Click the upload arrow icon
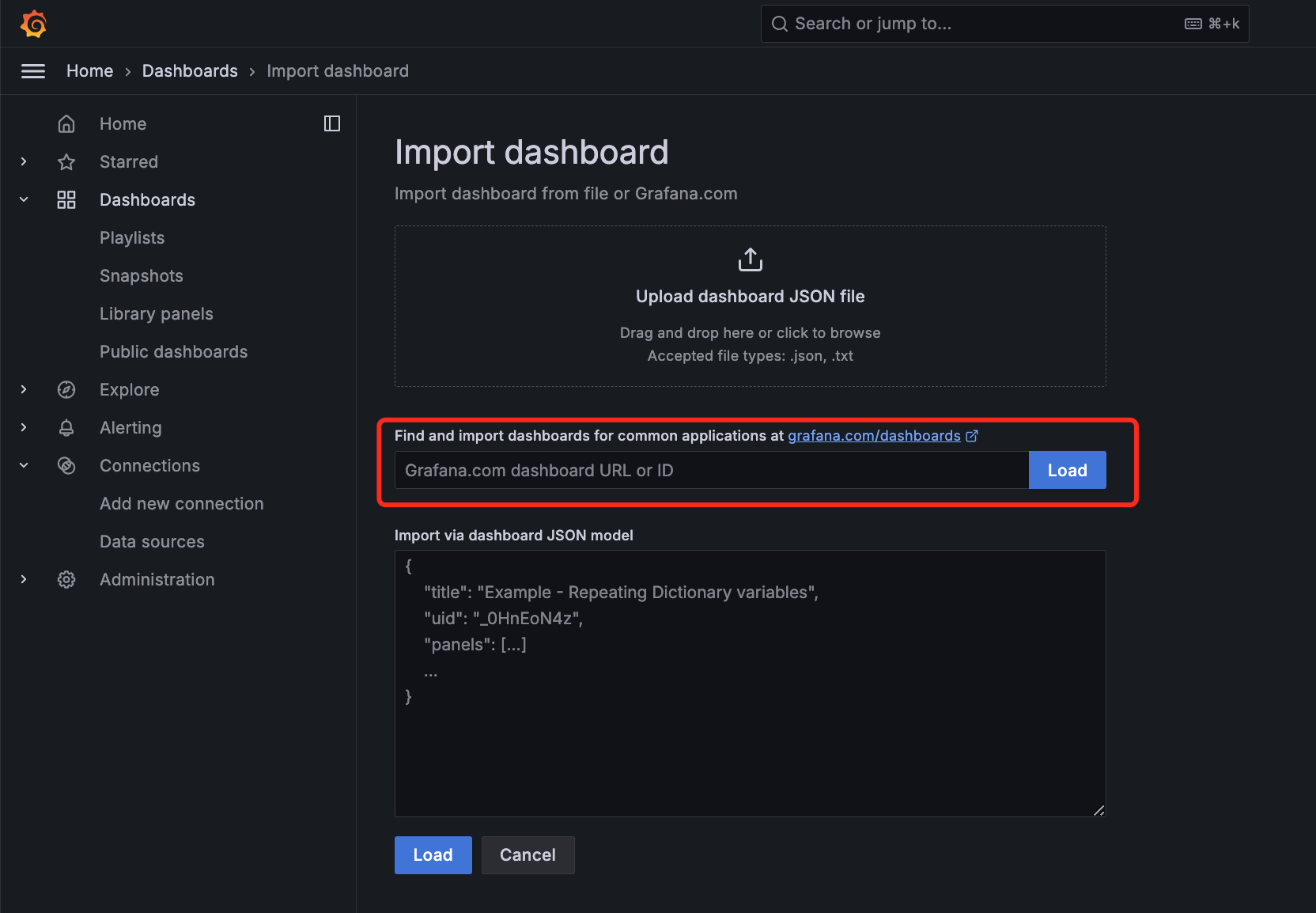The image size is (1316, 913). pos(751,260)
